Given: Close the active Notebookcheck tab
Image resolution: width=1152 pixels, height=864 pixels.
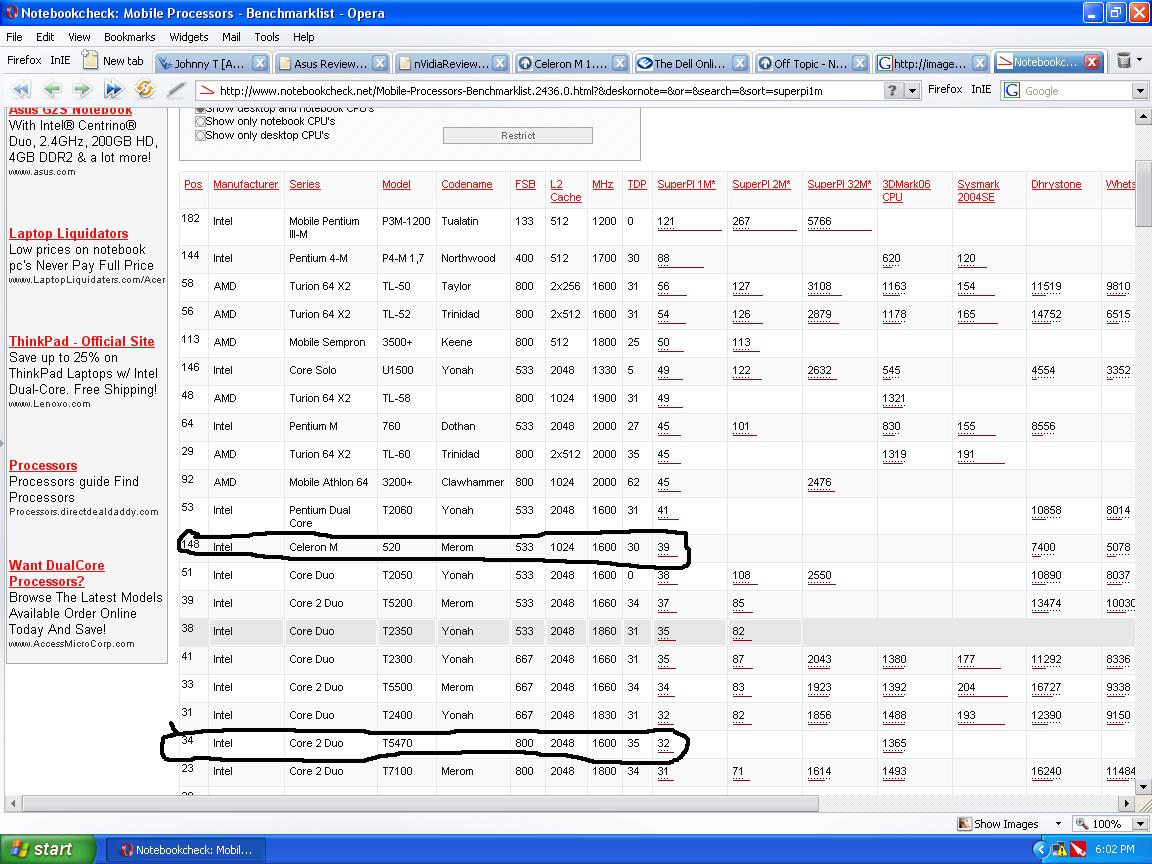Looking at the screenshot, I should coord(1092,62).
